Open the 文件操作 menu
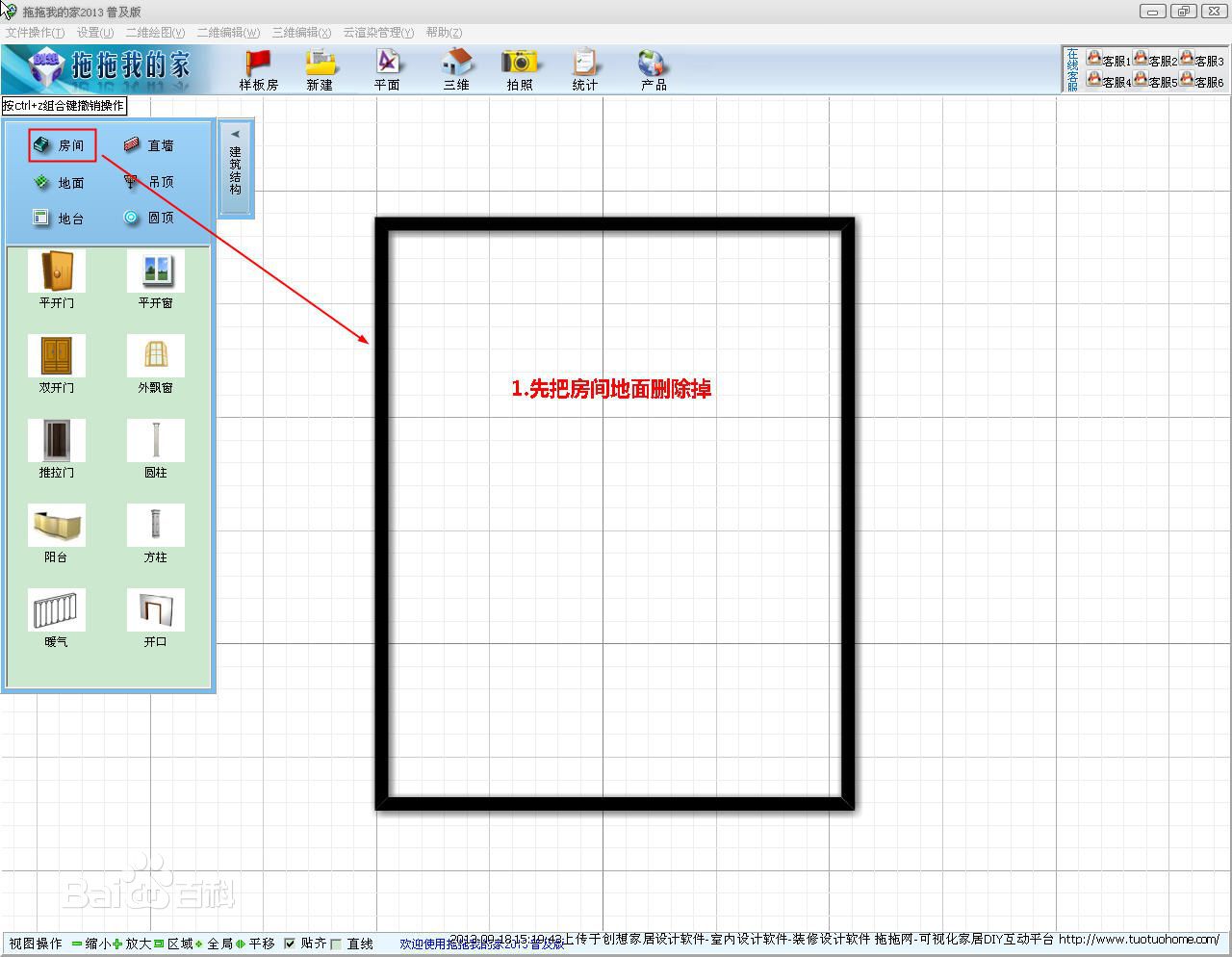 click(x=35, y=33)
